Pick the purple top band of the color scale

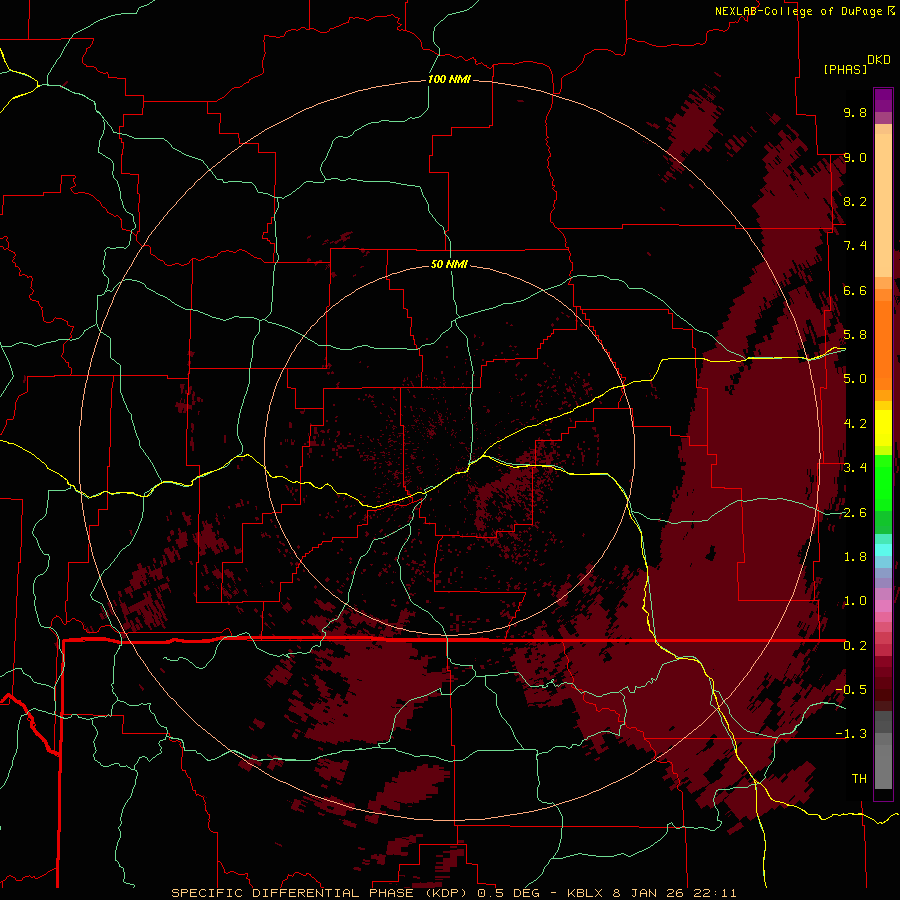point(883,100)
